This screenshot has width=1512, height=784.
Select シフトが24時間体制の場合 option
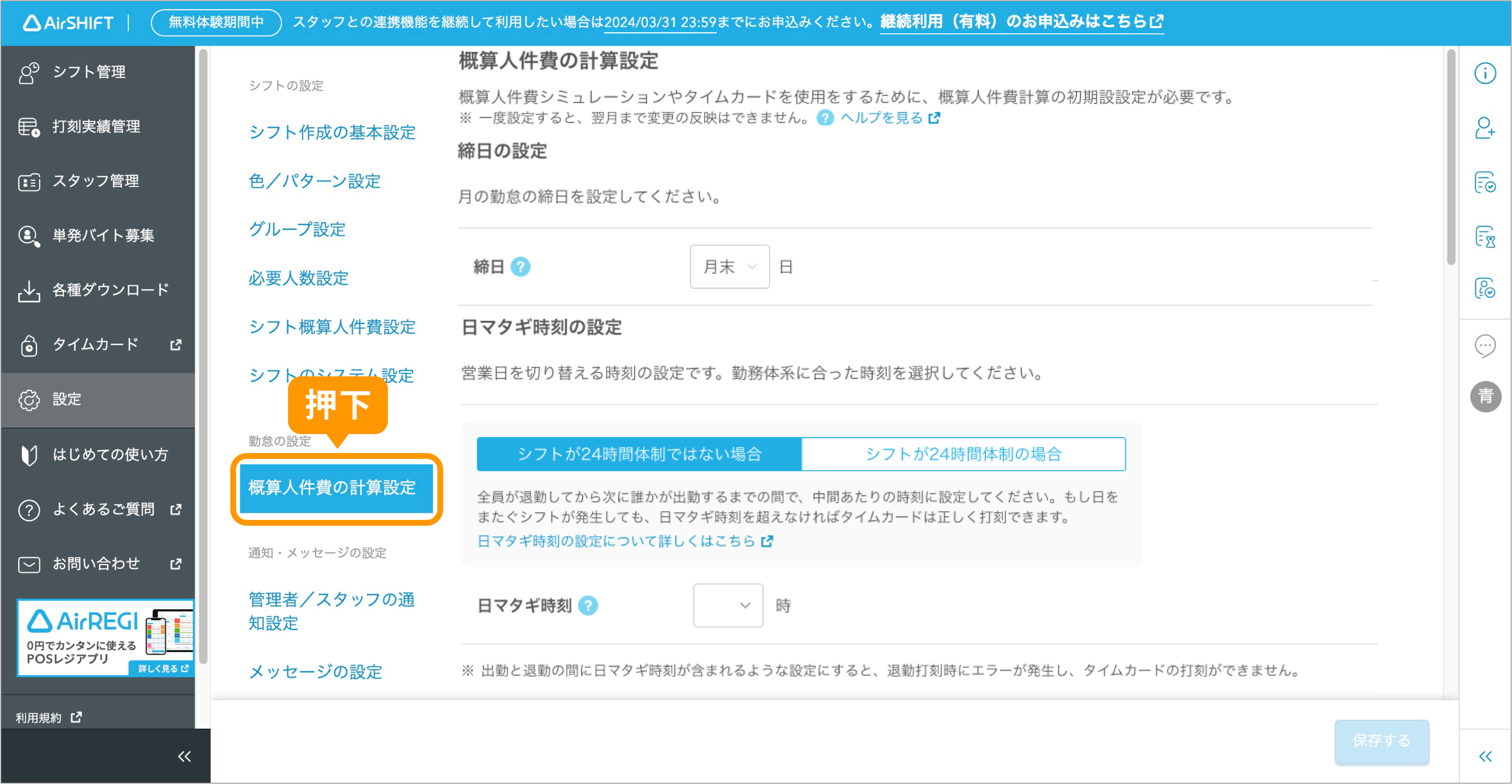964,454
